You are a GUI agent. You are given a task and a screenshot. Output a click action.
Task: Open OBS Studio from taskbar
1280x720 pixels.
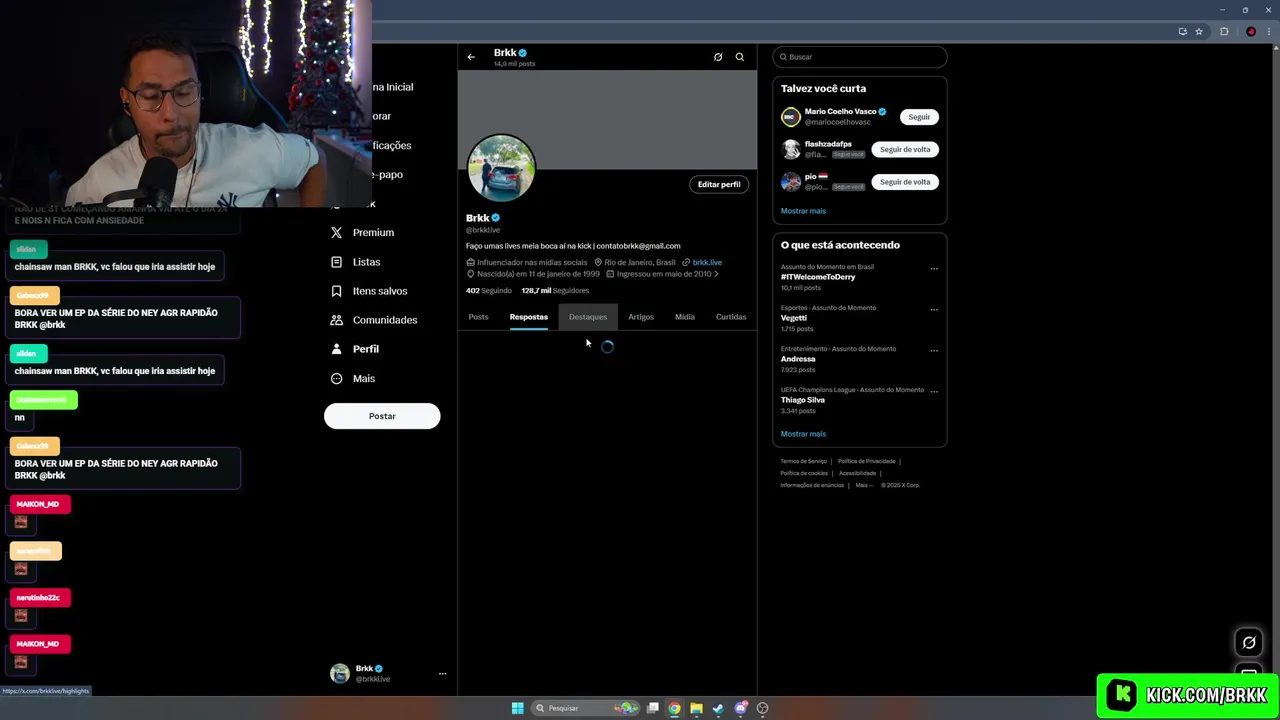coord(762,708)
